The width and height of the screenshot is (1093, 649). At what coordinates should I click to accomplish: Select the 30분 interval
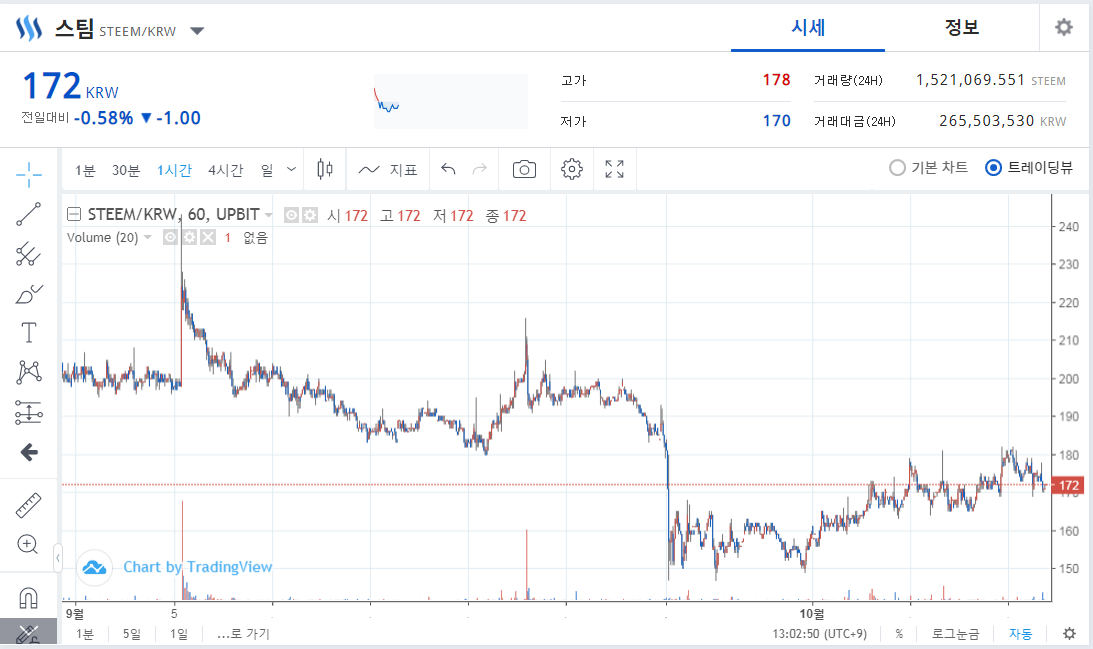126,170
